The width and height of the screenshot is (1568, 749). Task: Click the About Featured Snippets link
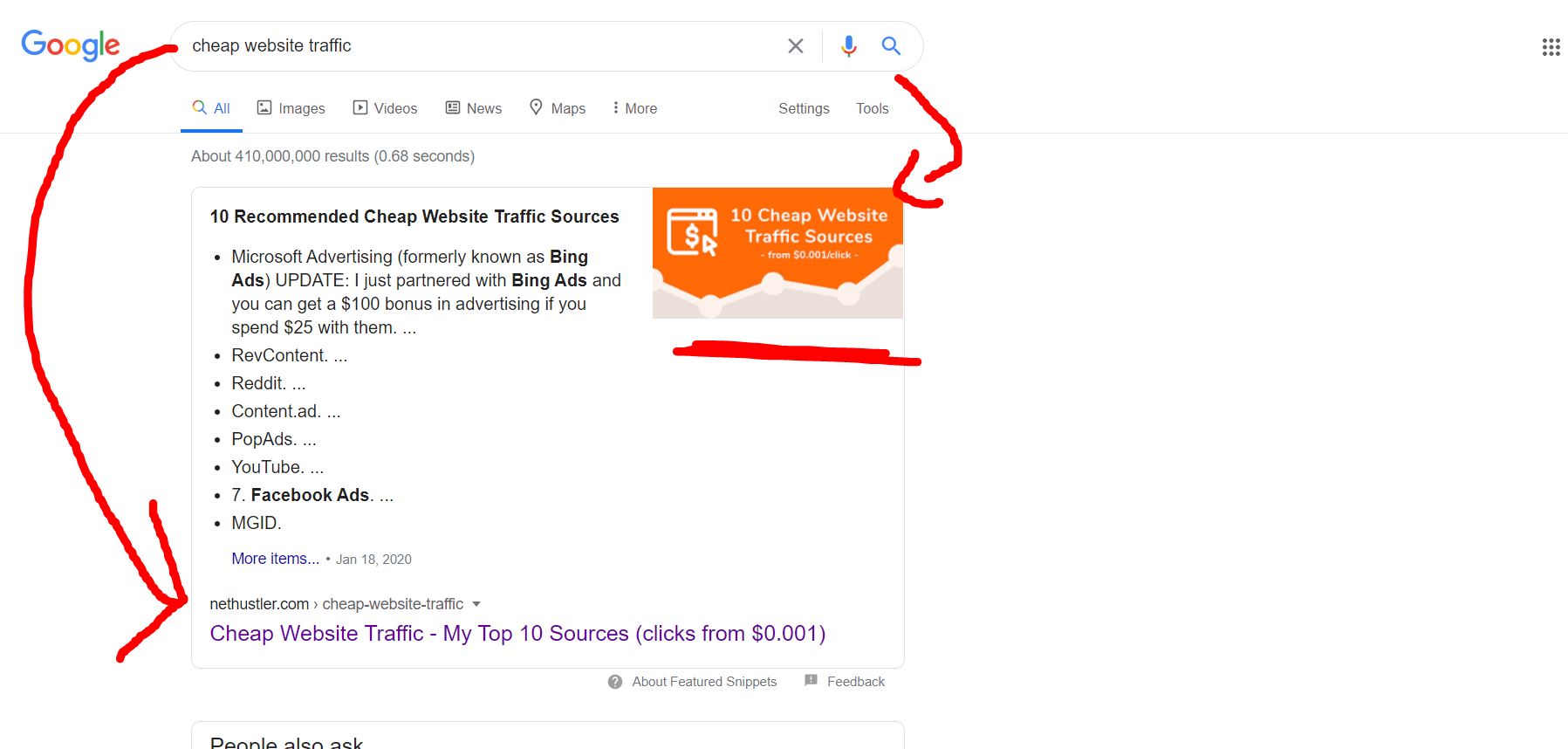(704, 682)
